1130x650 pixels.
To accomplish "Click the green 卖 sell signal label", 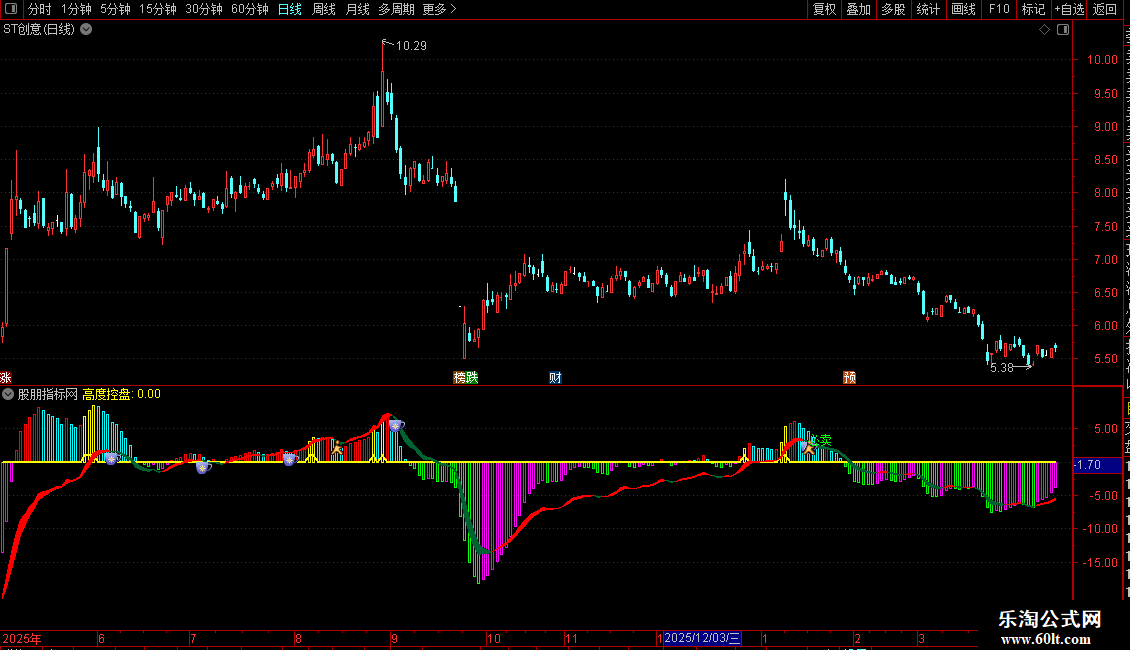I will coord(825,440).
